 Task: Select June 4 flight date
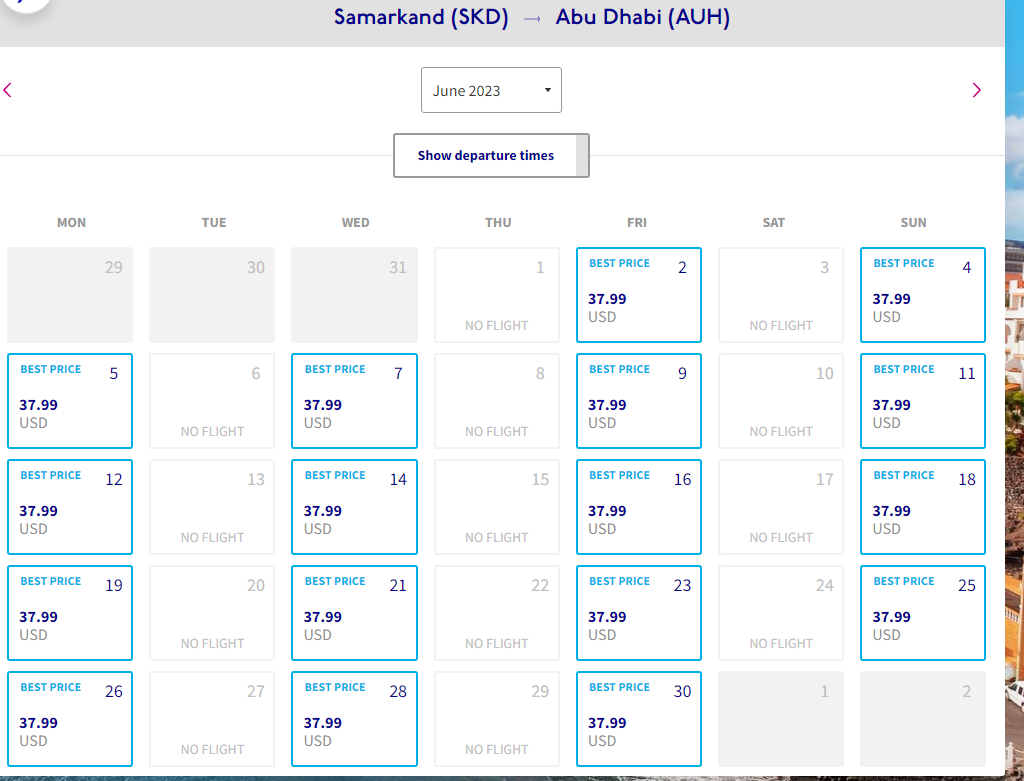pos(922,295)
